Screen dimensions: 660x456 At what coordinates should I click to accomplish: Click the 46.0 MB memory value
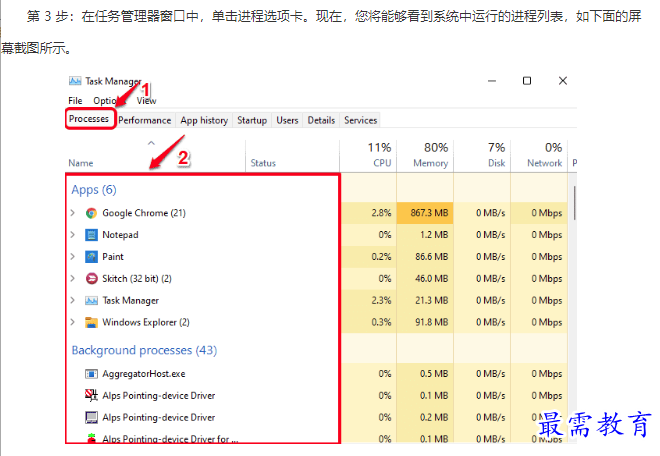coord(432,279)
